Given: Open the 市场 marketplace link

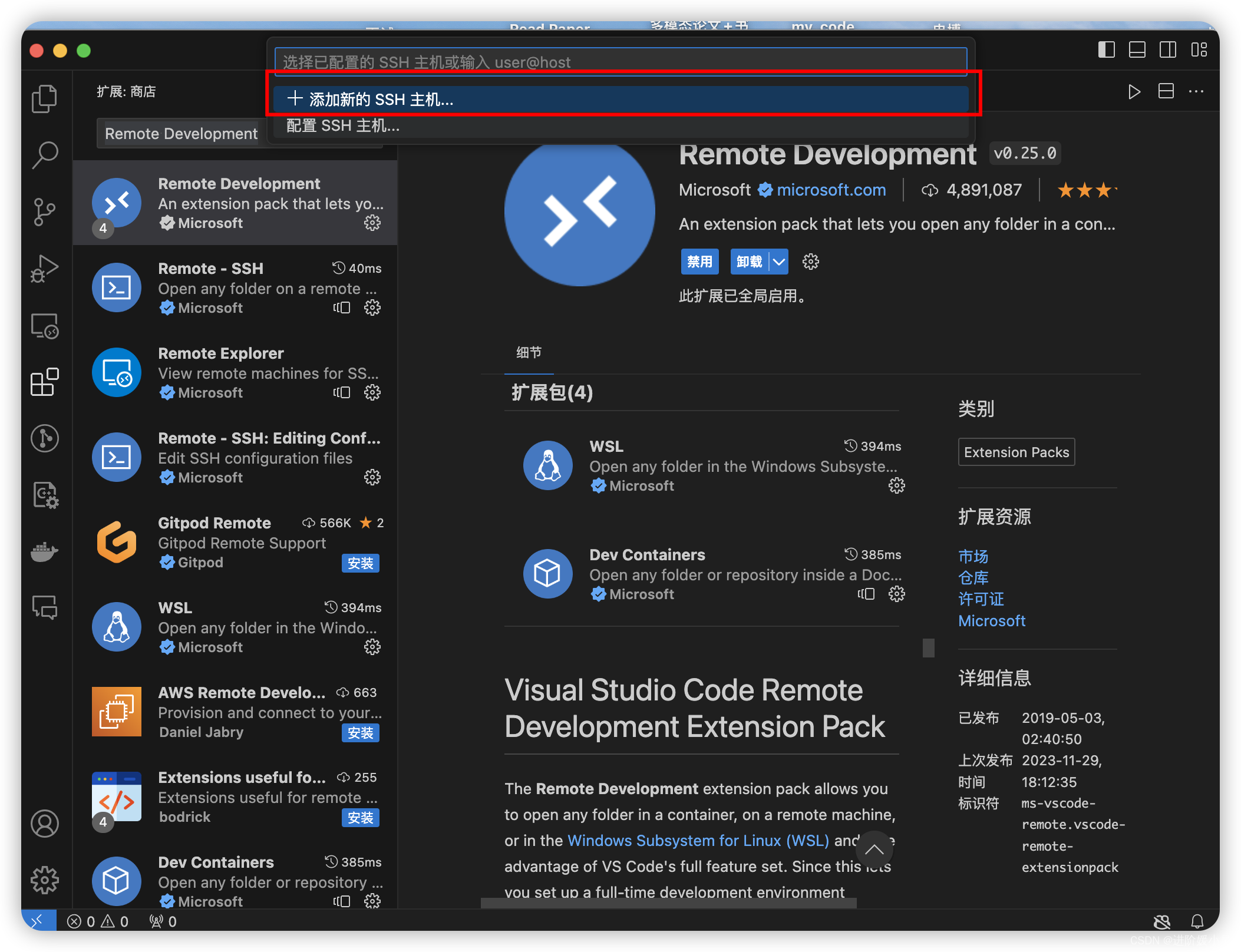Looking at the screenshot, I should (x=973, y=556).
